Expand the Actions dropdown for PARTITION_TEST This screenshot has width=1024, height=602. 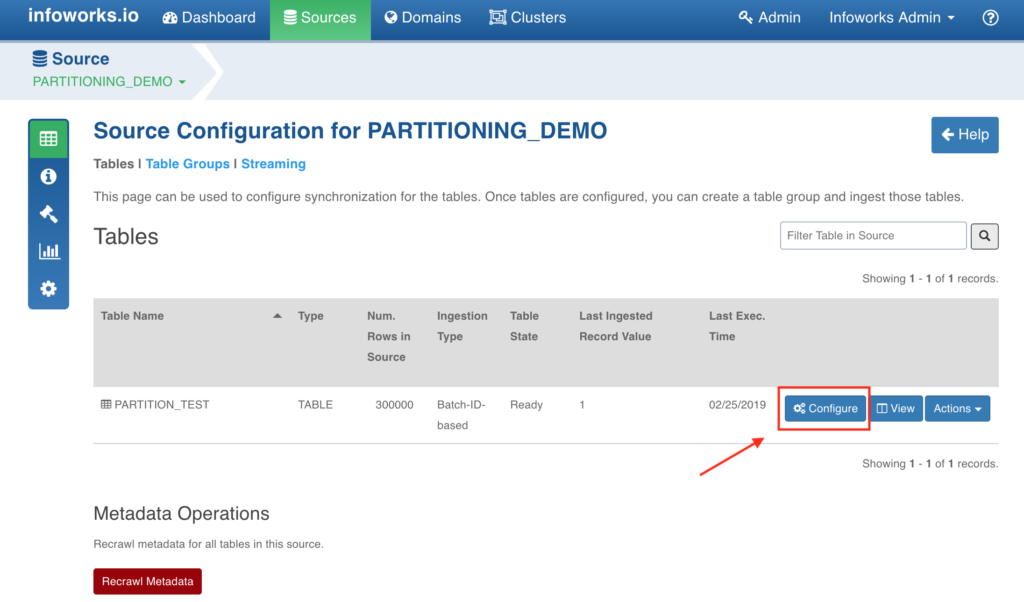coord(957,409)
